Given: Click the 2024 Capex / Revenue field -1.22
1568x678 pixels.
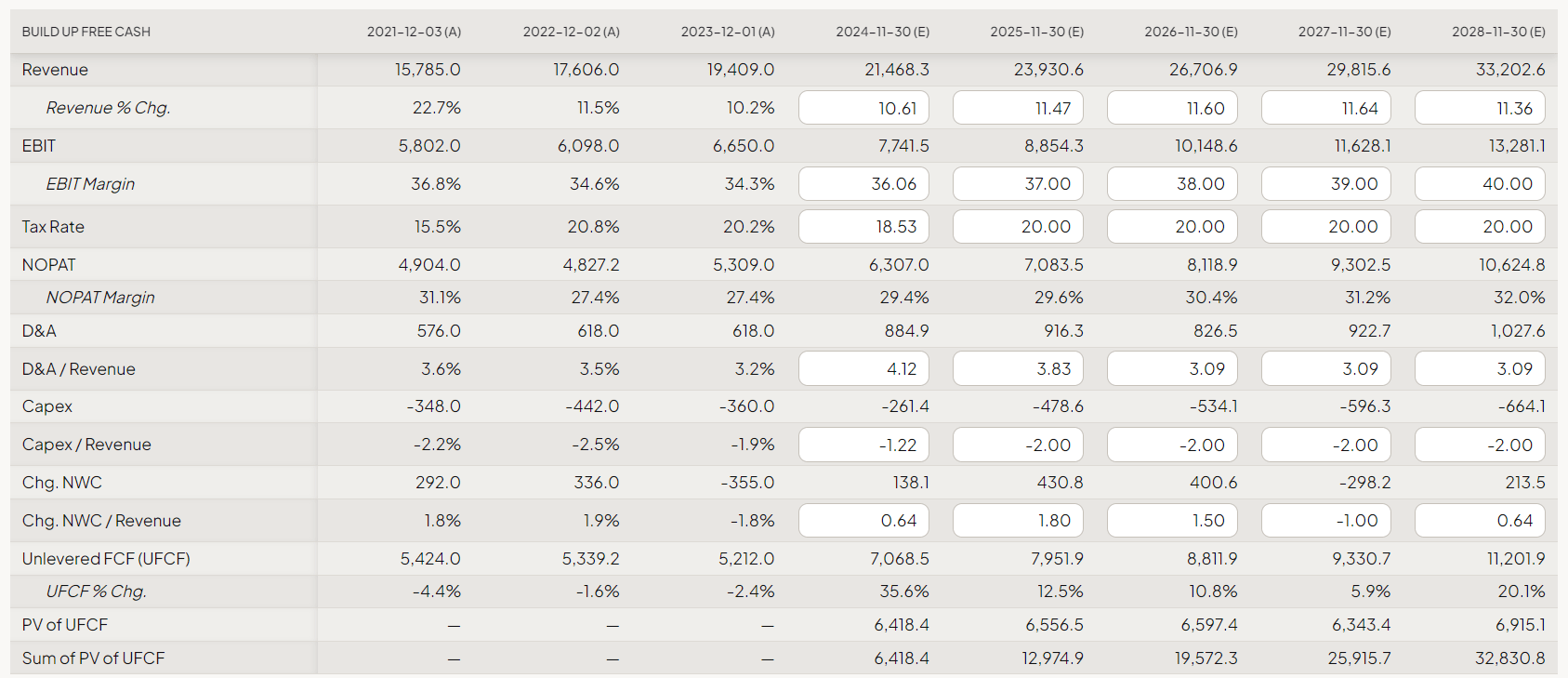Looking at the screenshot, I should (863, 445).
